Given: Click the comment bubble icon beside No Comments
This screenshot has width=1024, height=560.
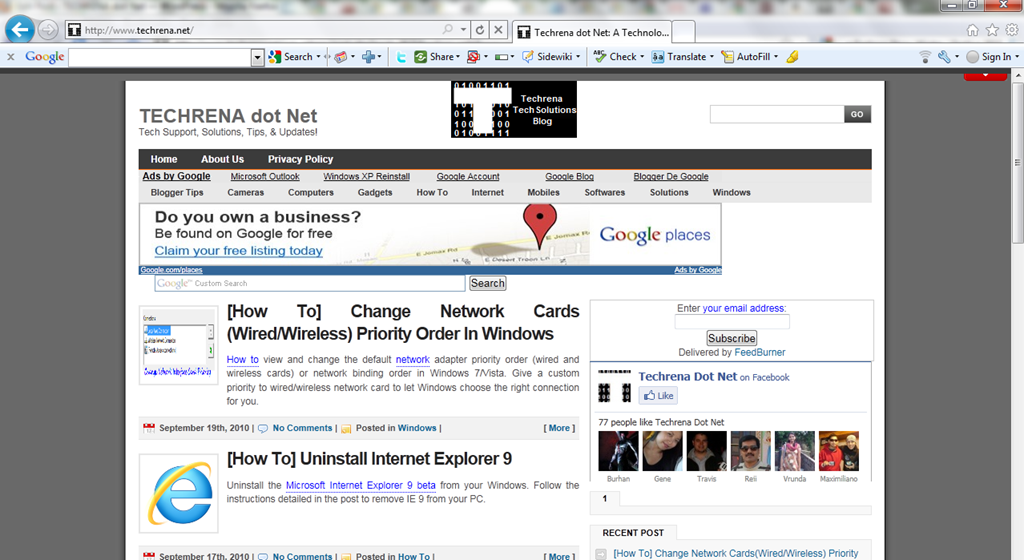Looking at the screenshot, I should [x=263, y=429].
